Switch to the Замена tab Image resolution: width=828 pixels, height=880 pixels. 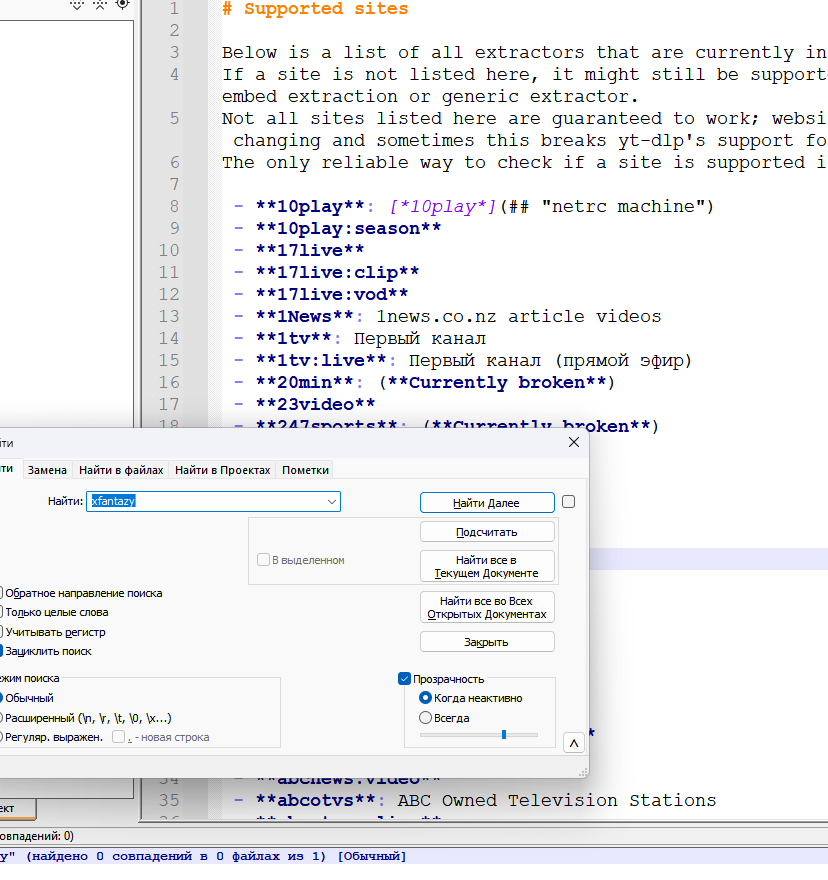(x=47, y=470)
